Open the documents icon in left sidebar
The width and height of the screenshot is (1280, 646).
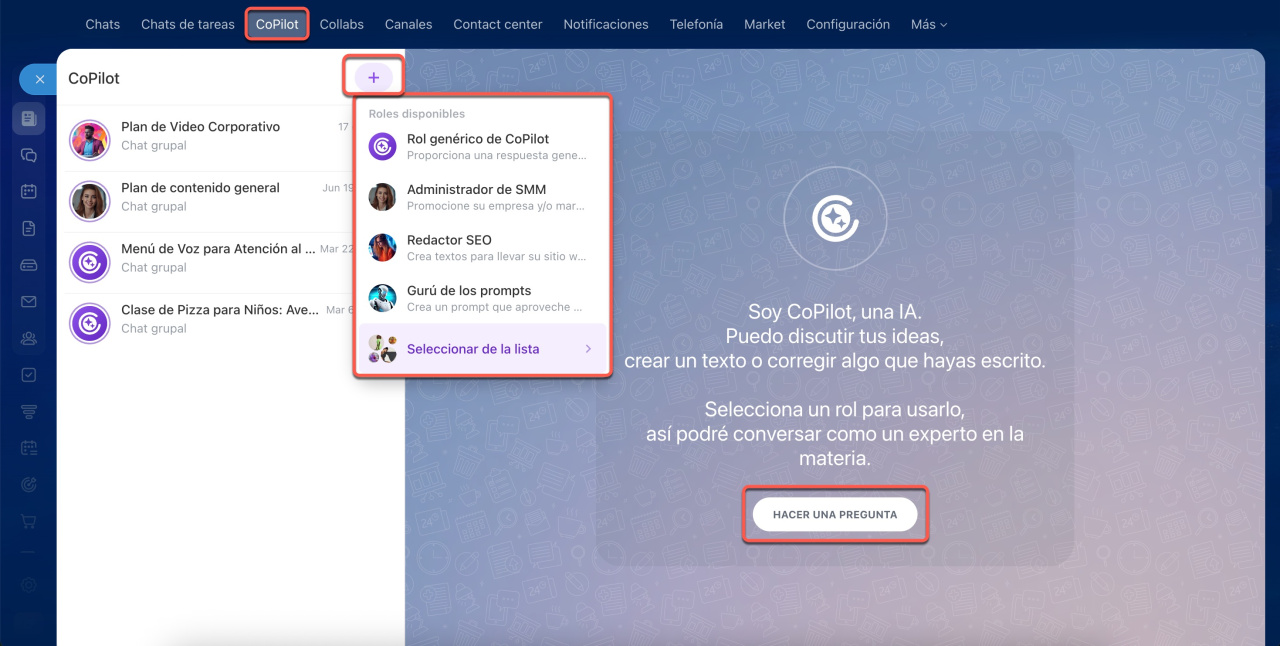pos(29,228)
